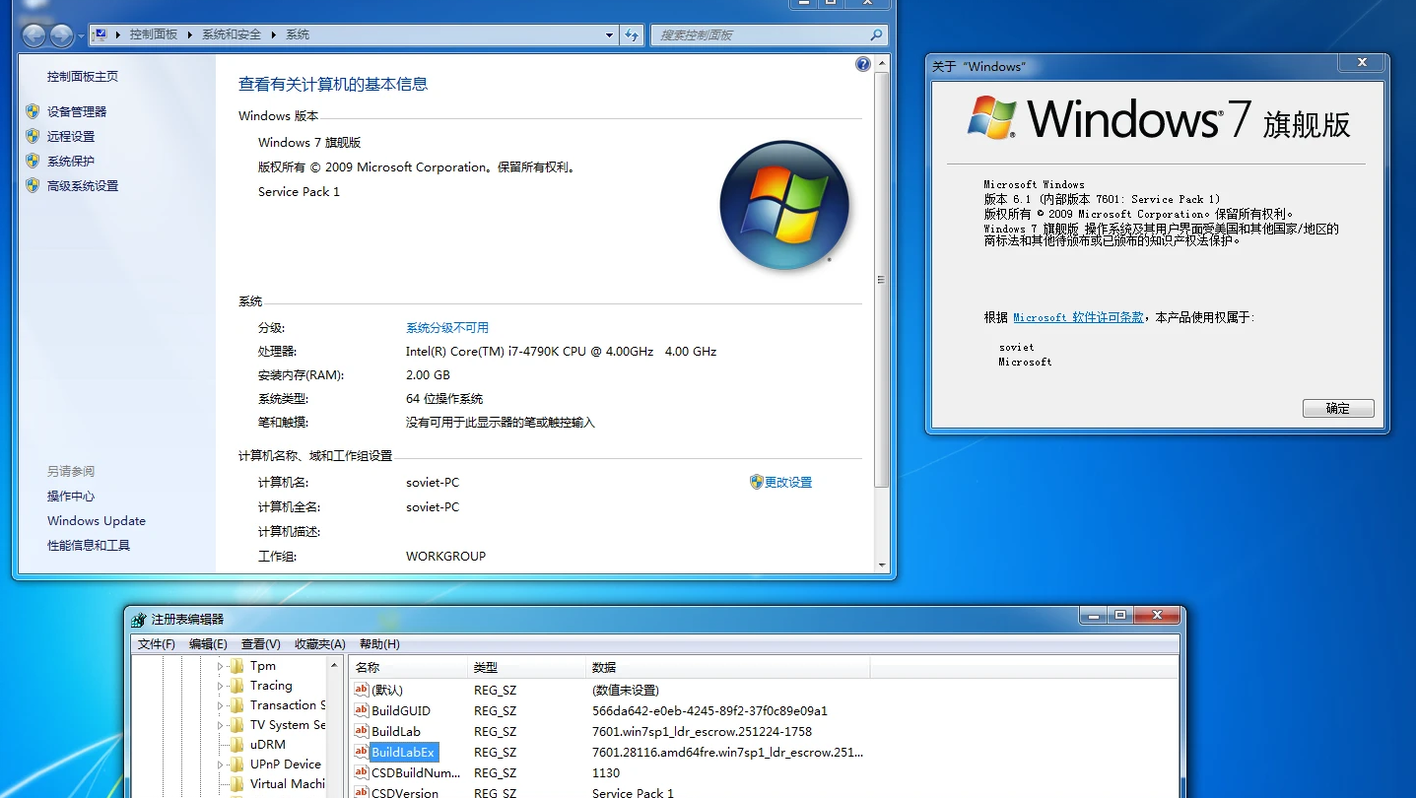Click the magnifier icon in the search box

coord(876,35)
